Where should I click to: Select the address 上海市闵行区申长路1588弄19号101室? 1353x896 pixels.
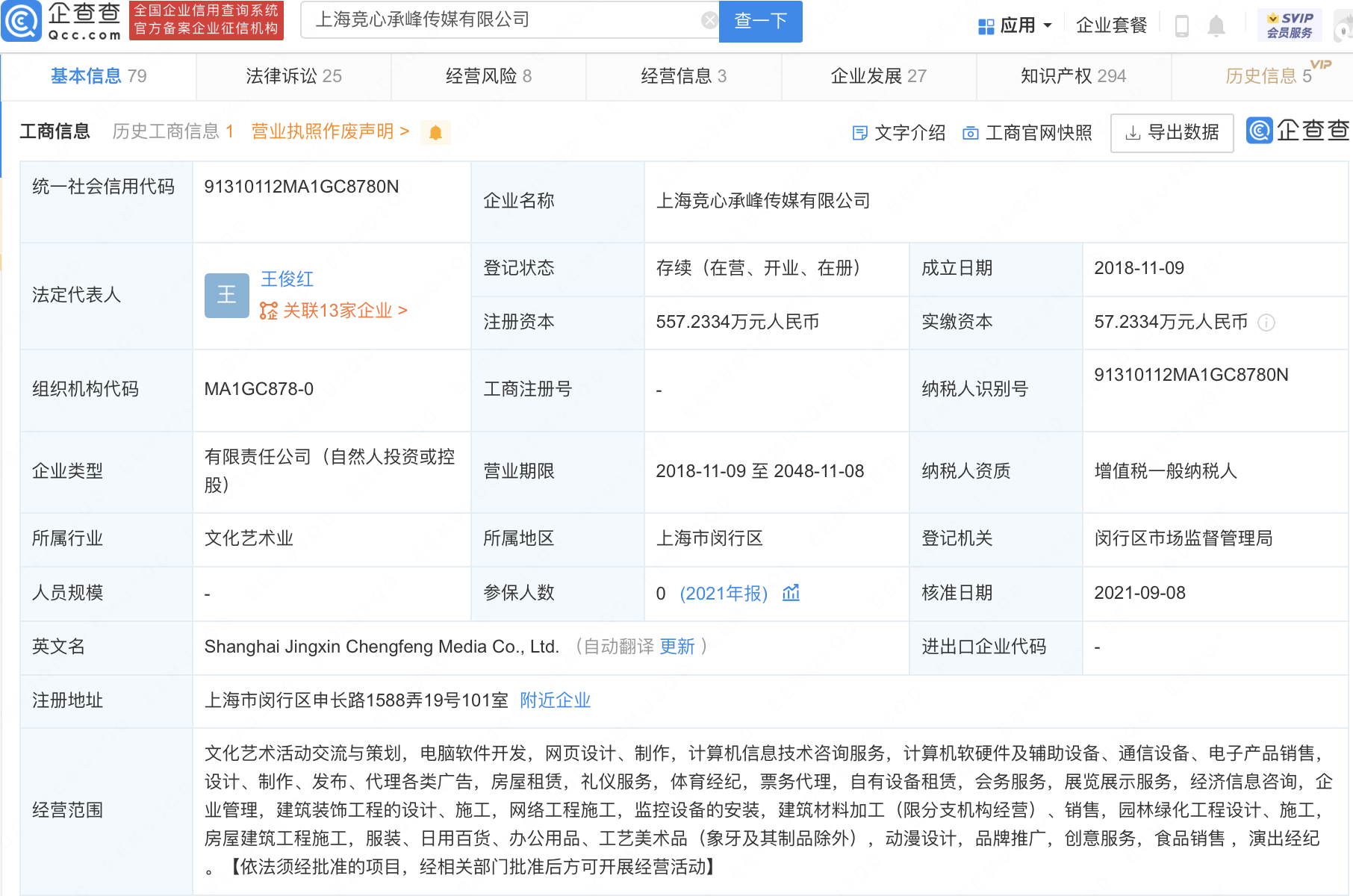(x=356, y=700)
